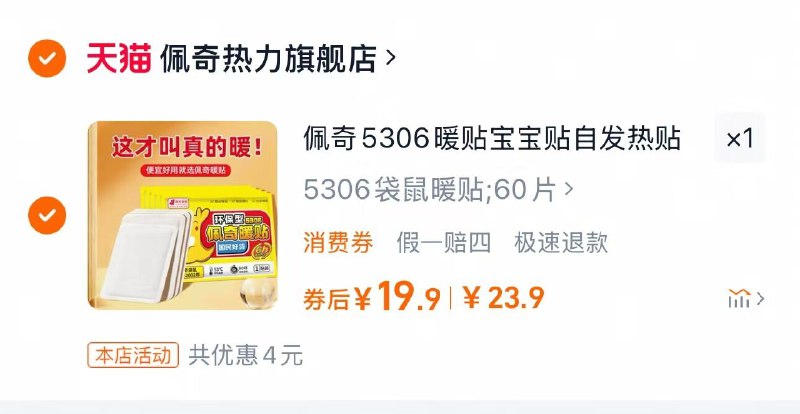Open the price trend chart icon

point(739,299)
